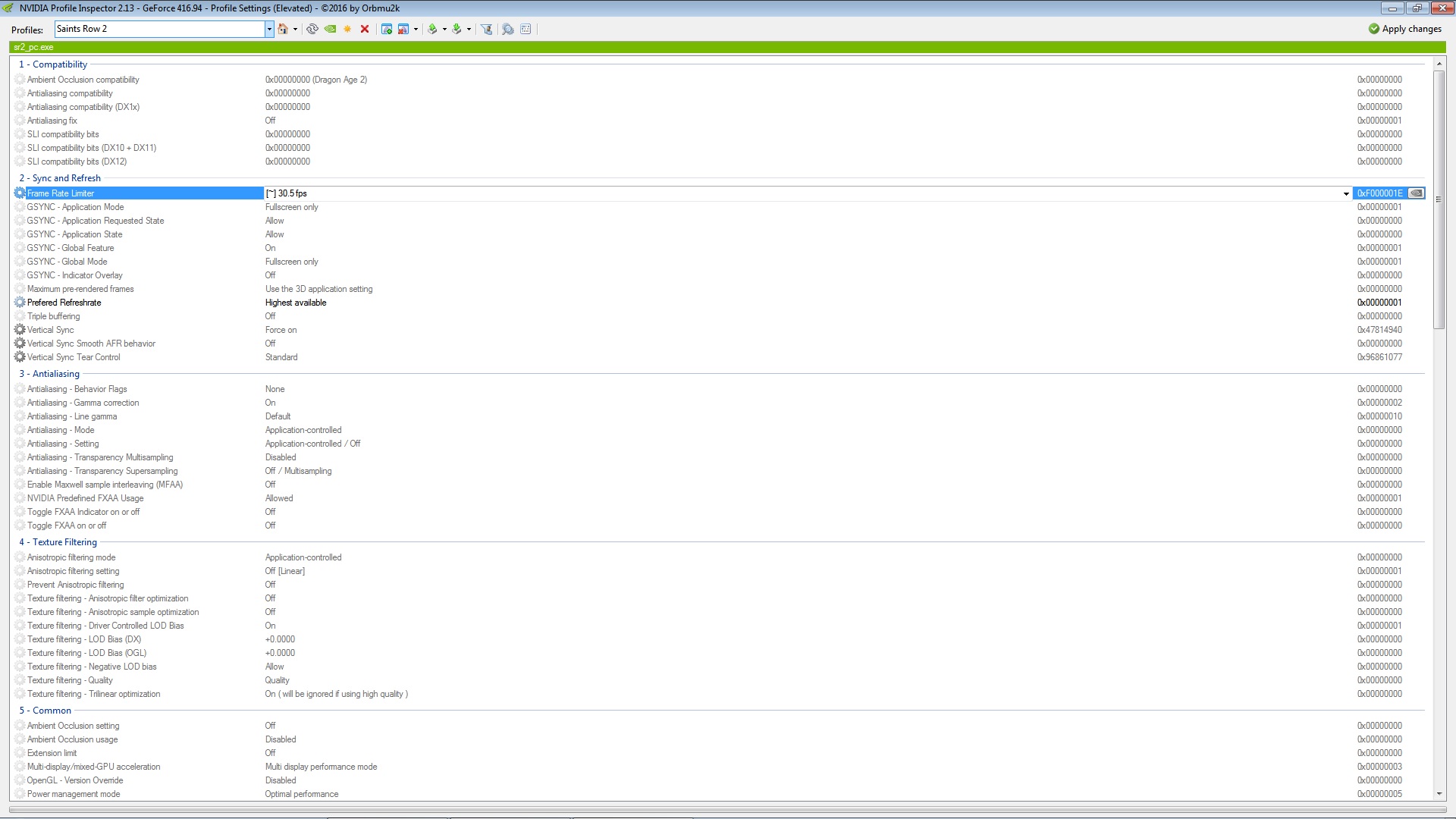Add application to current profile icon

[387, 29]
